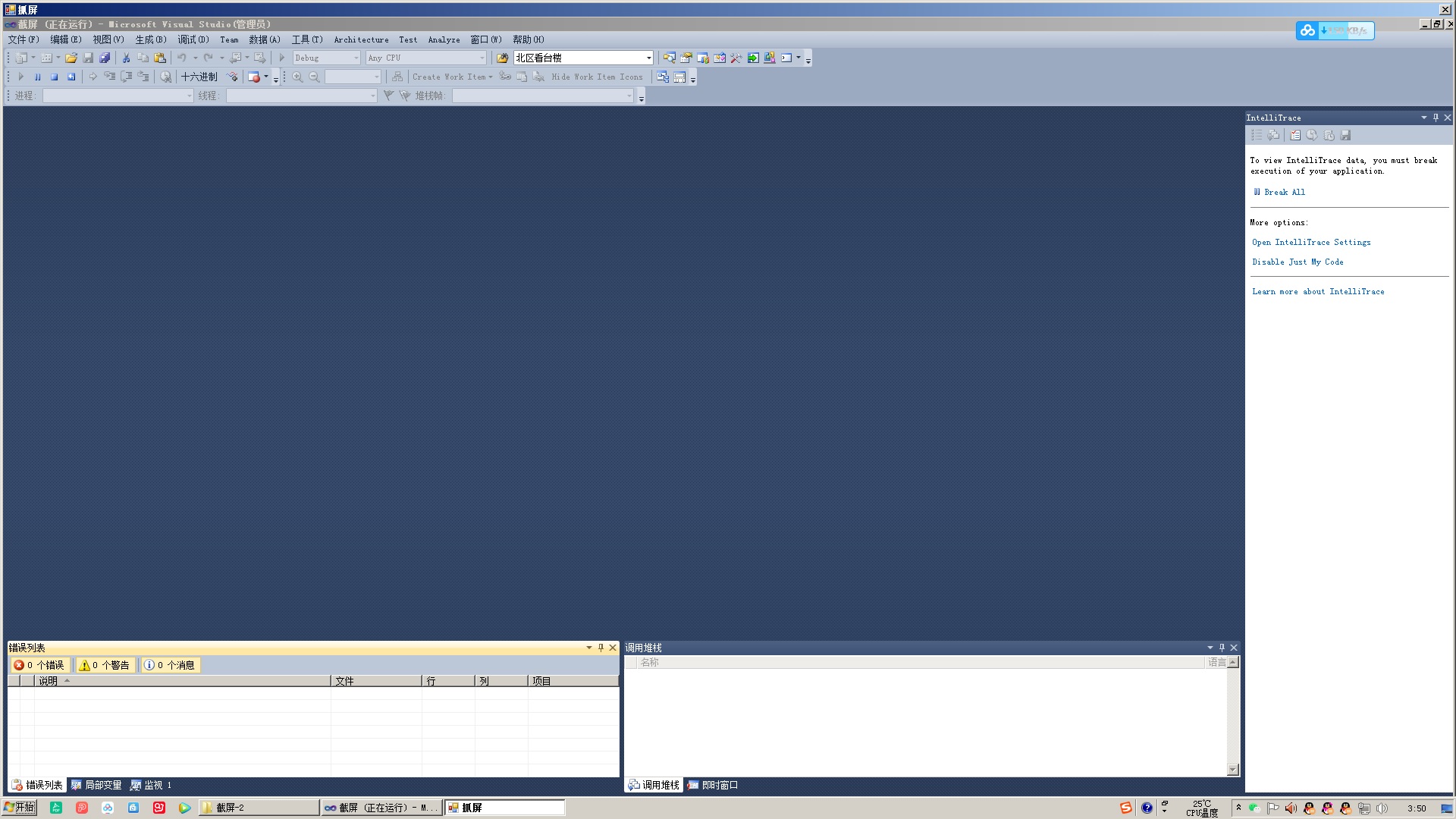Open the Architecture menu
The image size is (1456, 819).
click(x=361, y=39)
